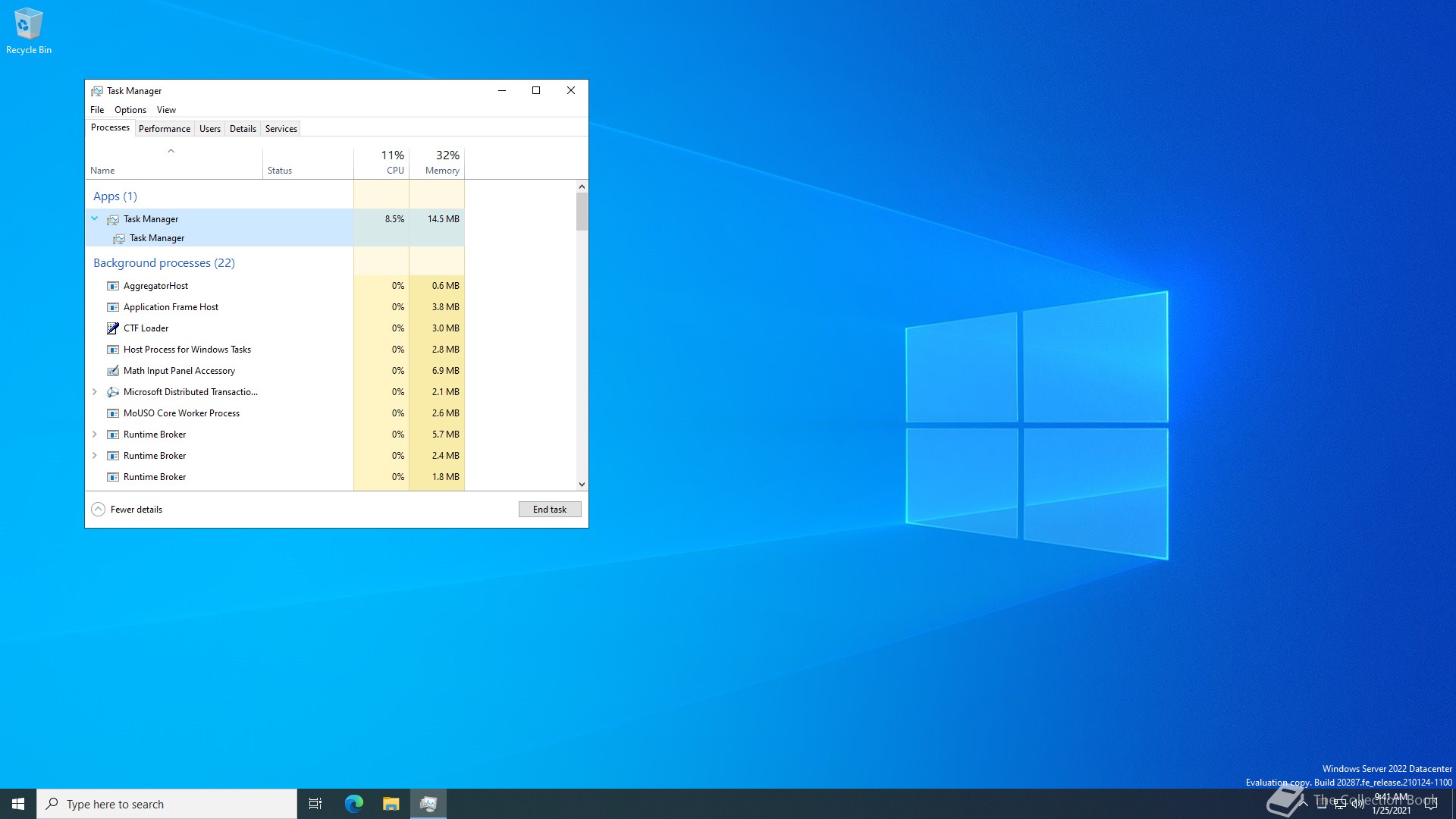The width and height of the screenshot is (1456, 819).
Task: Select the Math Input Panel Accessory row
Action: point(275,371)
